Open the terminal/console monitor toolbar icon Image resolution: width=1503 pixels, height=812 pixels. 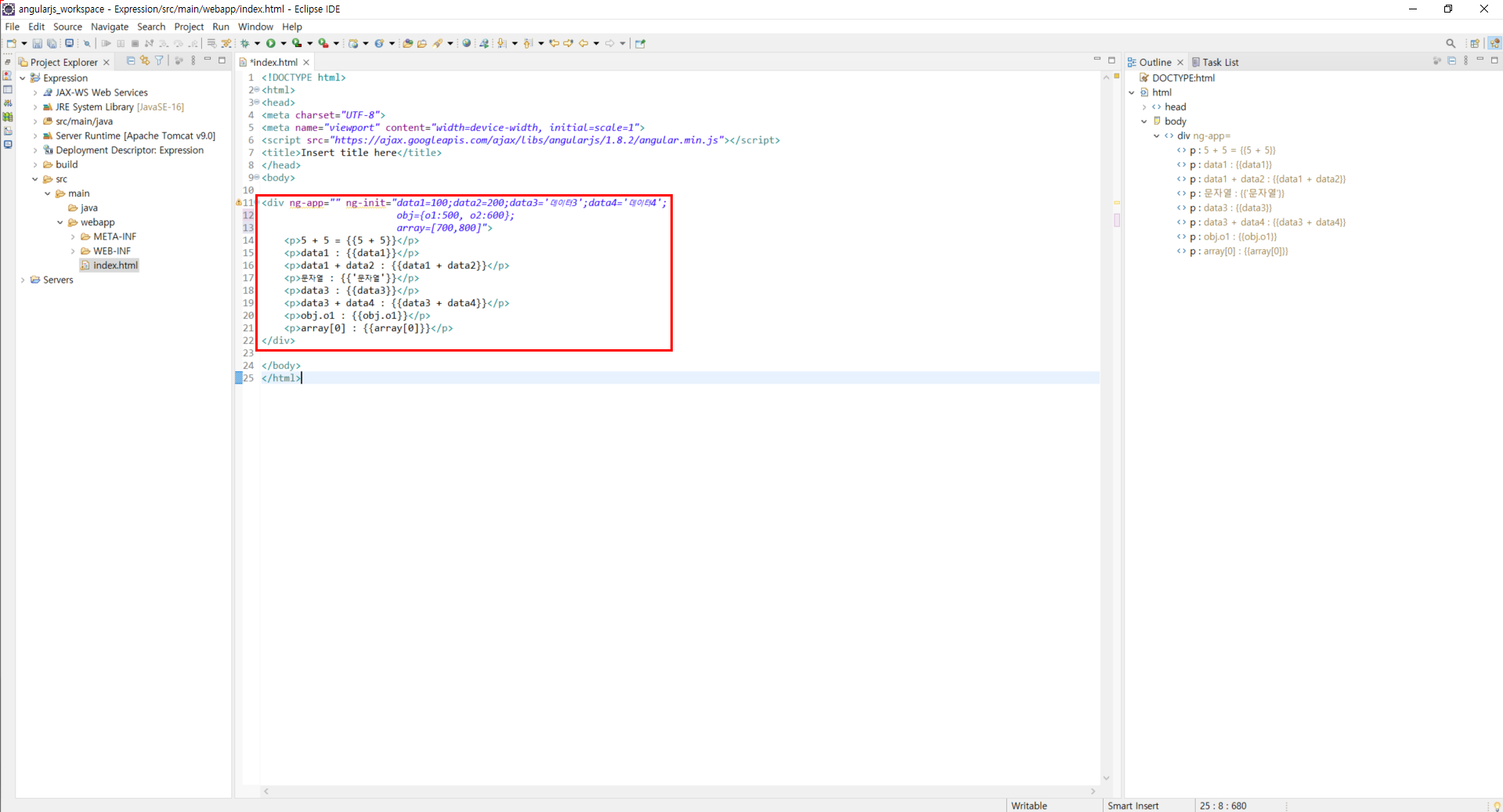(x=70, y=44)
